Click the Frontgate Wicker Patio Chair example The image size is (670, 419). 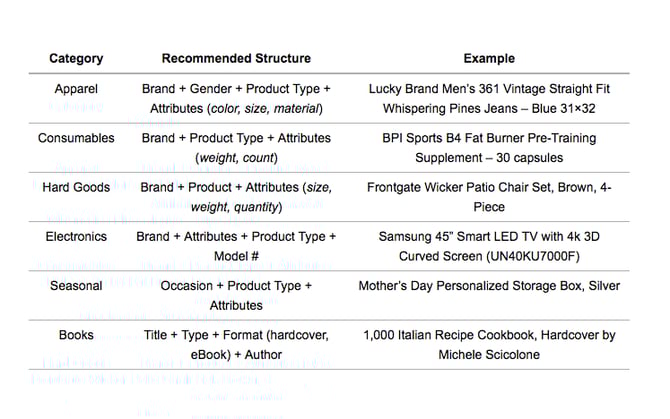point(489,197)
